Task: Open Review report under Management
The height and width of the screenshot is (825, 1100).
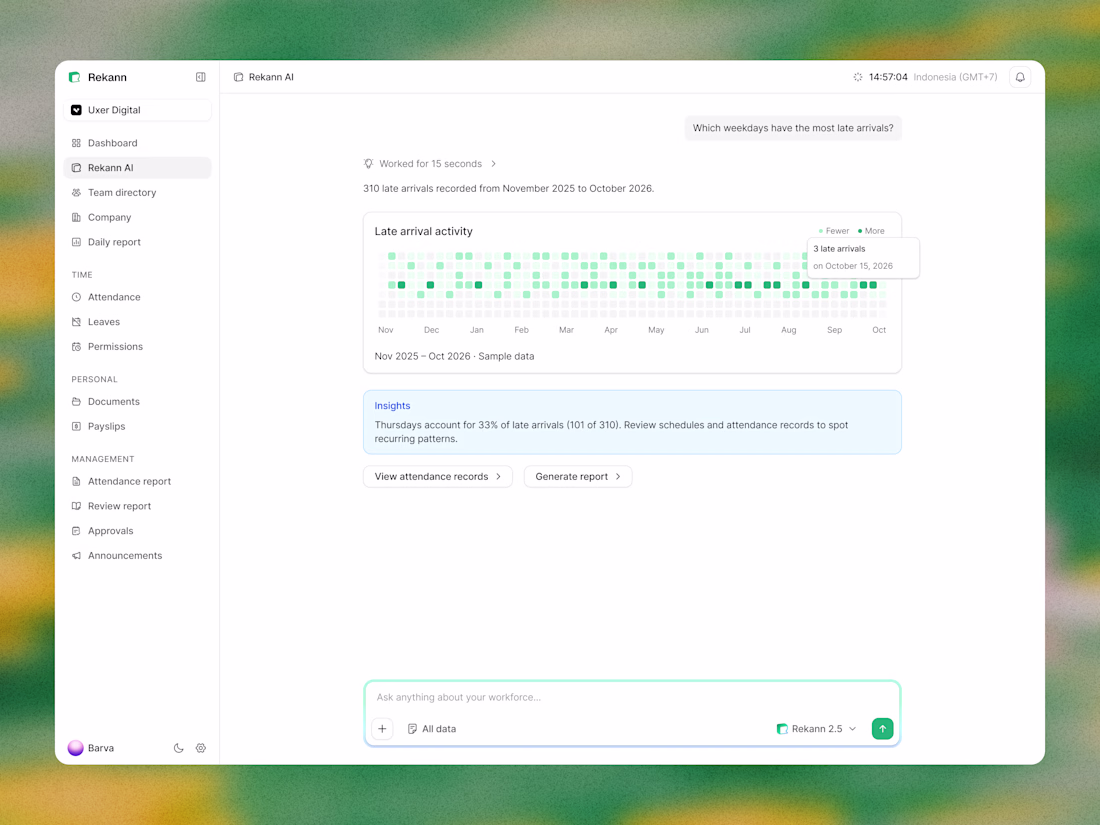Action: pos(138,506)
